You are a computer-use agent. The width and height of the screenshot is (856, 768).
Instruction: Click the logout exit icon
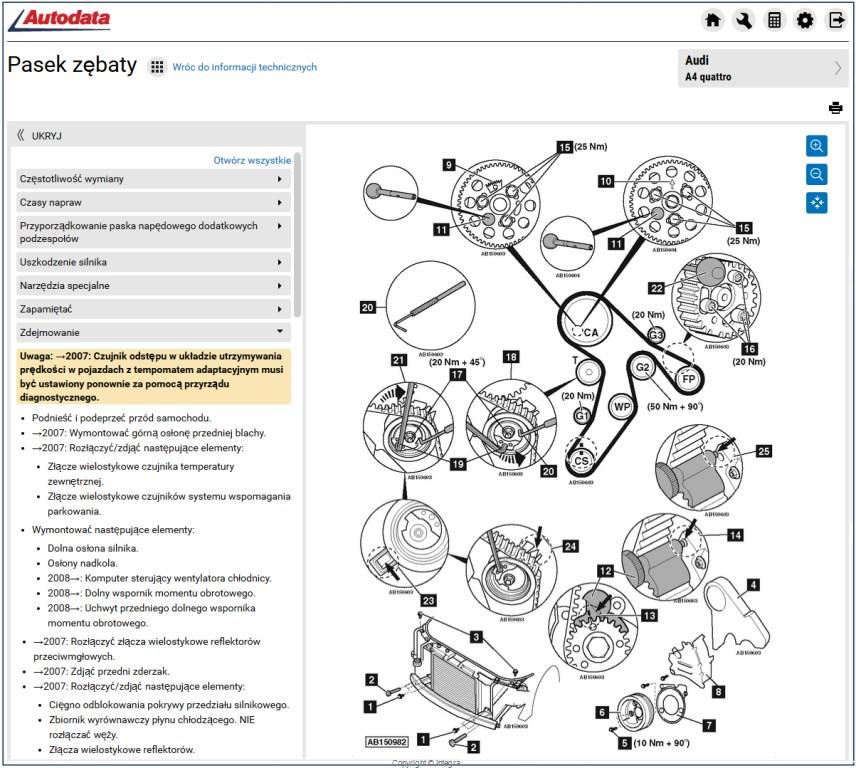[836, 20]
